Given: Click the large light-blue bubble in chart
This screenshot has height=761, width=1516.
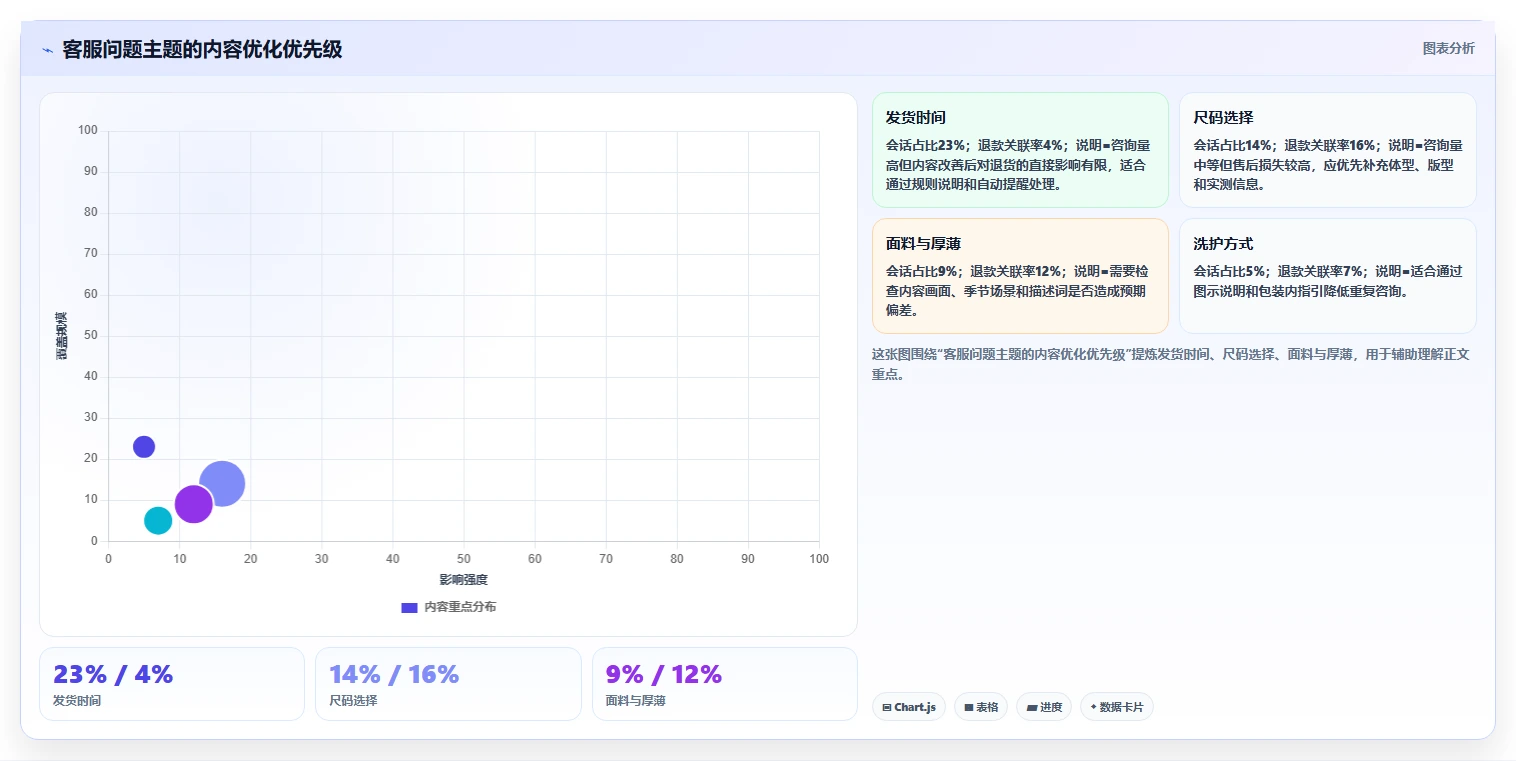Looking at the screenshot, I should [x=222, y=484].
